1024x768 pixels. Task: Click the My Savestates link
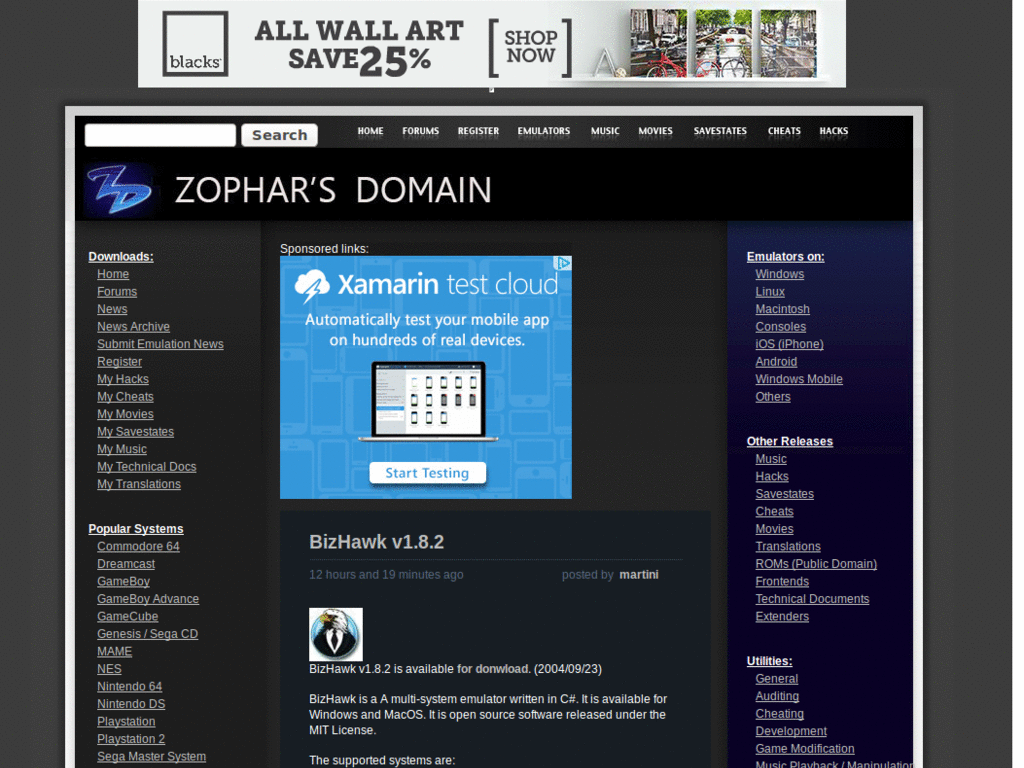[135, 431]
